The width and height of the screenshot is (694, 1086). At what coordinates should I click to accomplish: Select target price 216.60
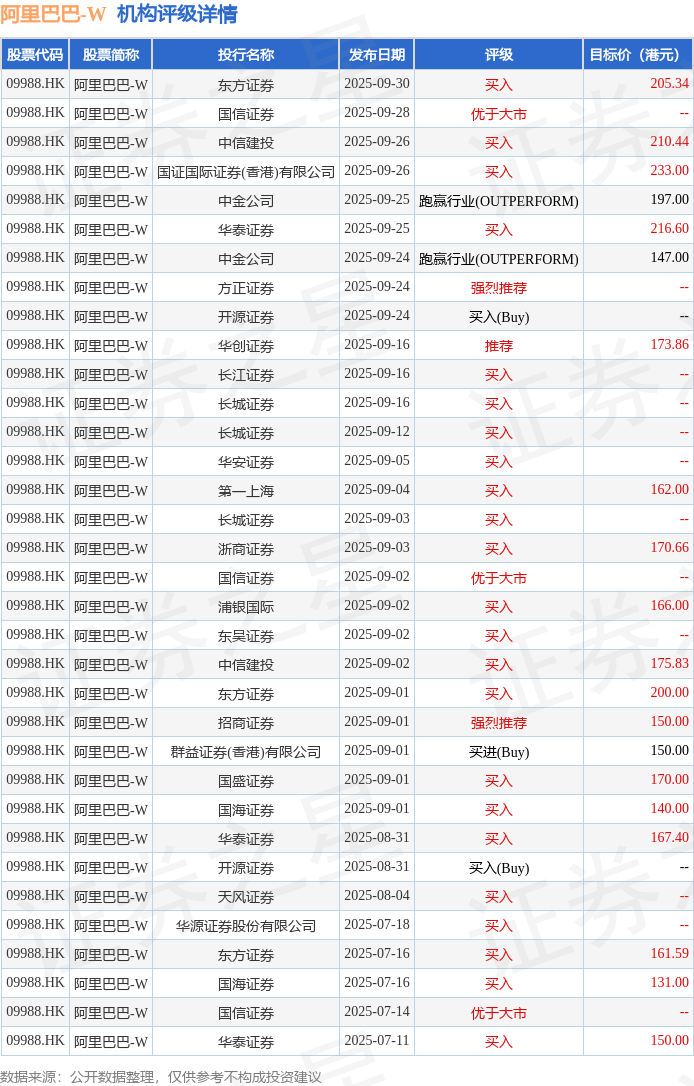tap(669, 229)
